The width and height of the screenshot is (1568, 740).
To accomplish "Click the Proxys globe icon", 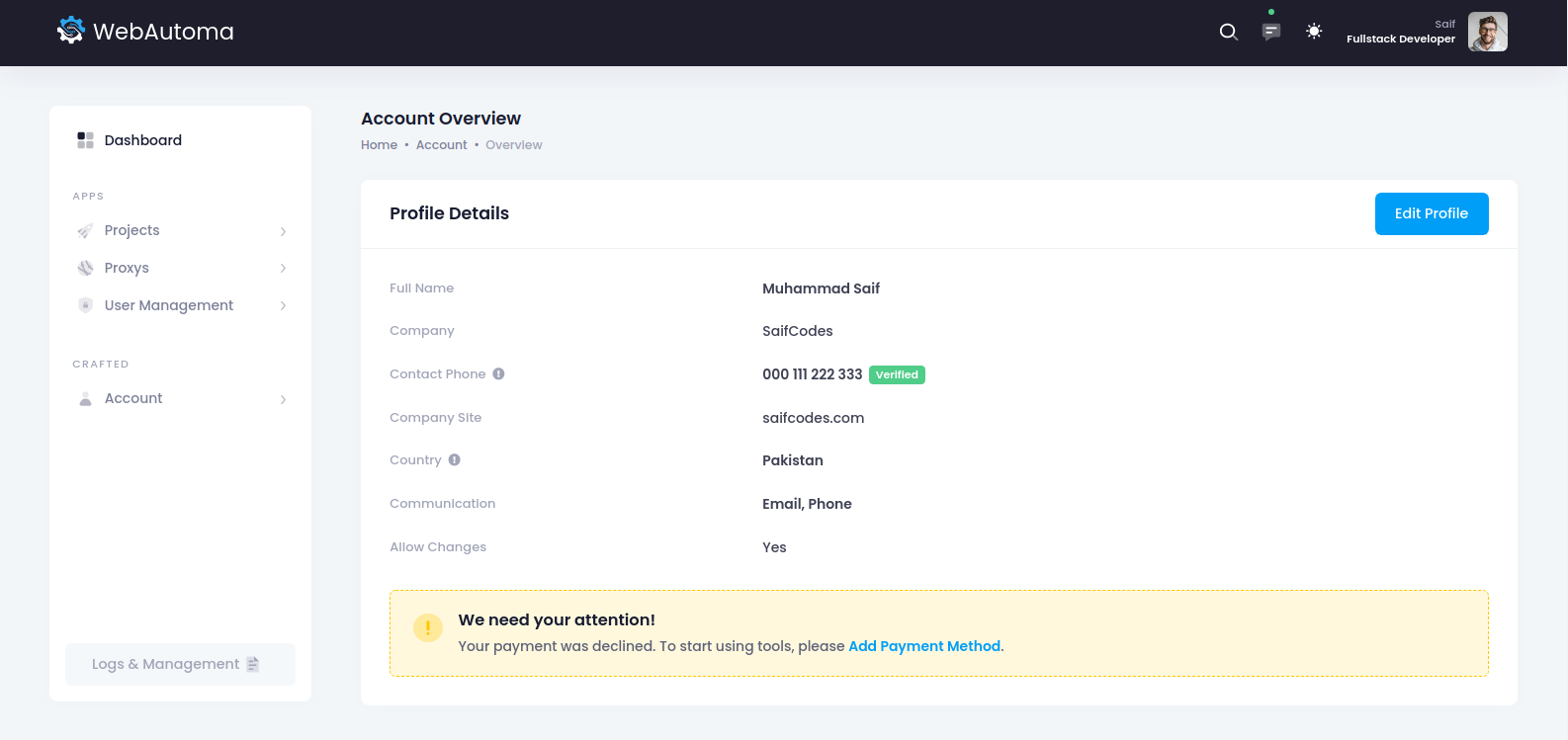I will tap(86, 268).
